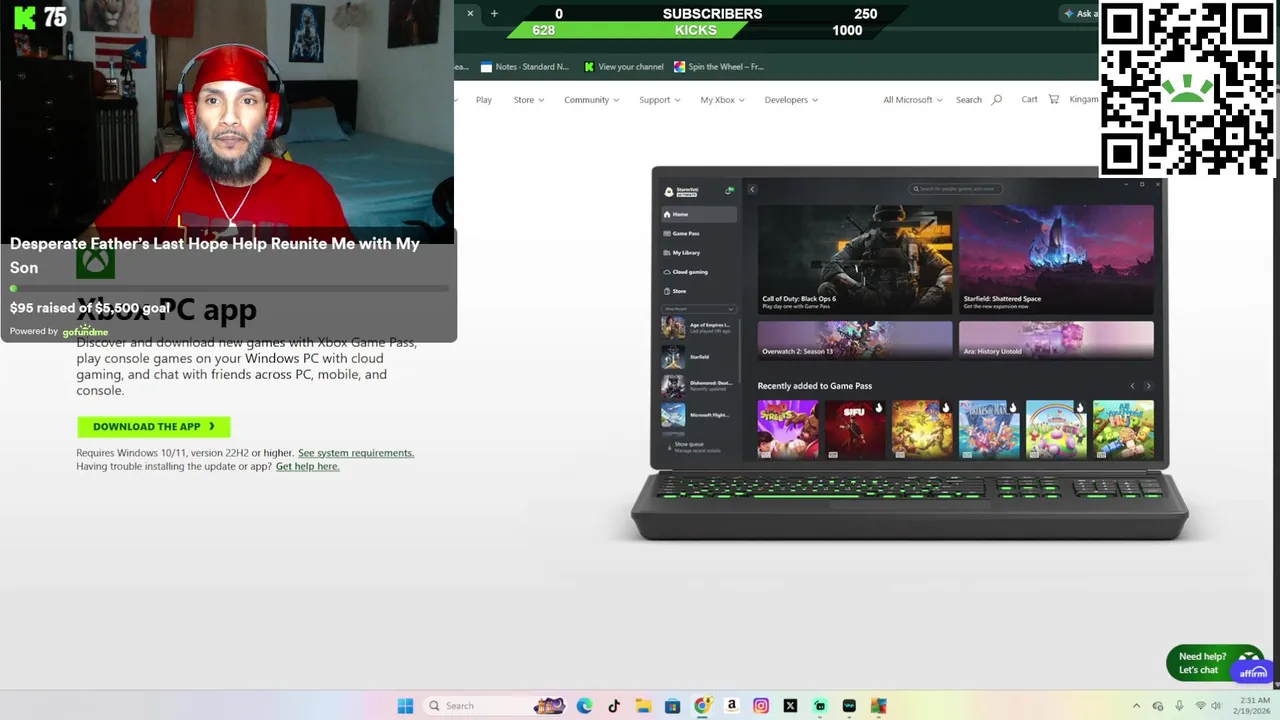This screenshot has height=720, width=1280.
Task: Expand the Store menu
Action: click(x=529, y=100)
